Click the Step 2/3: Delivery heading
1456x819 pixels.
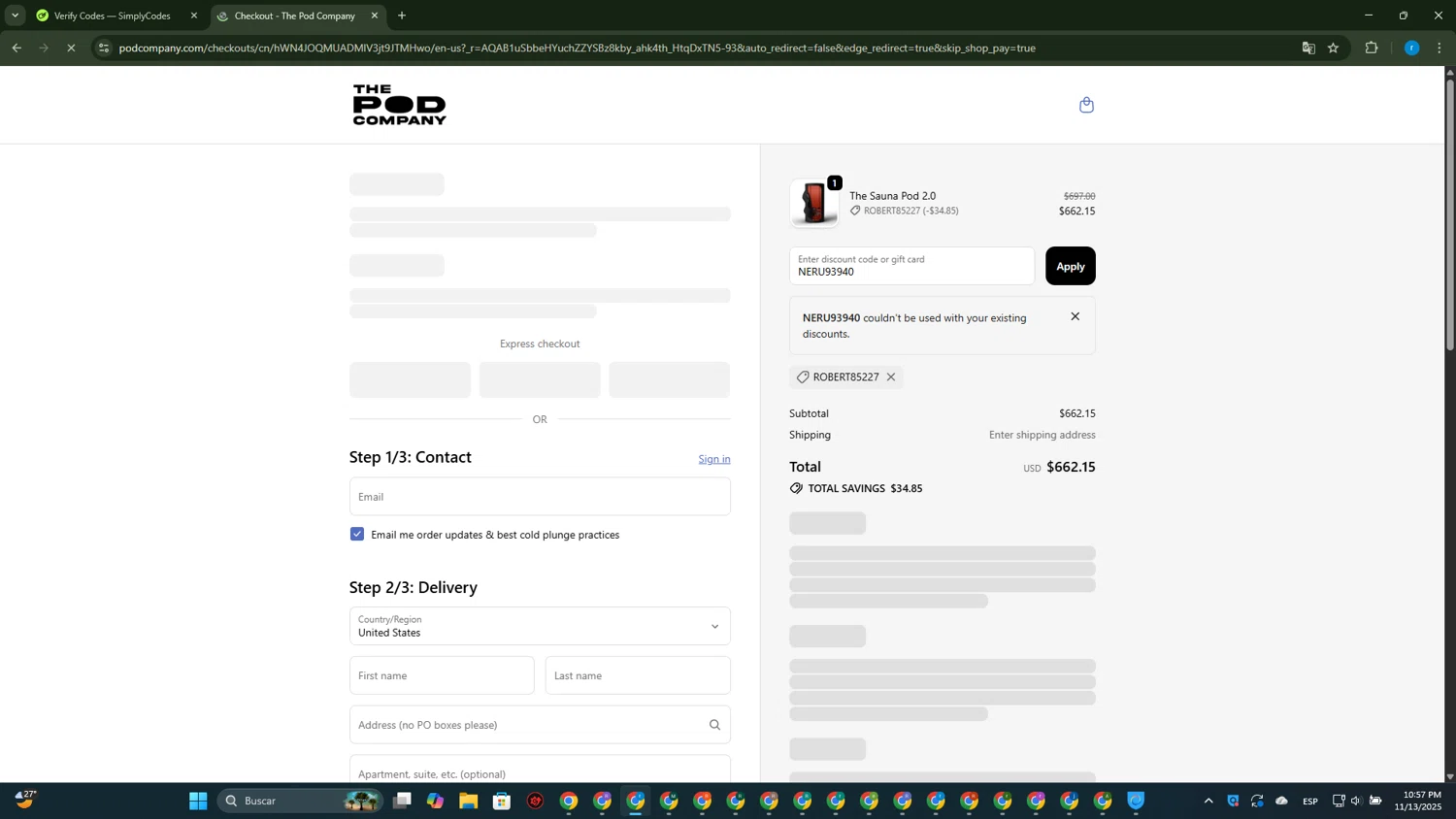click(414, 587)
